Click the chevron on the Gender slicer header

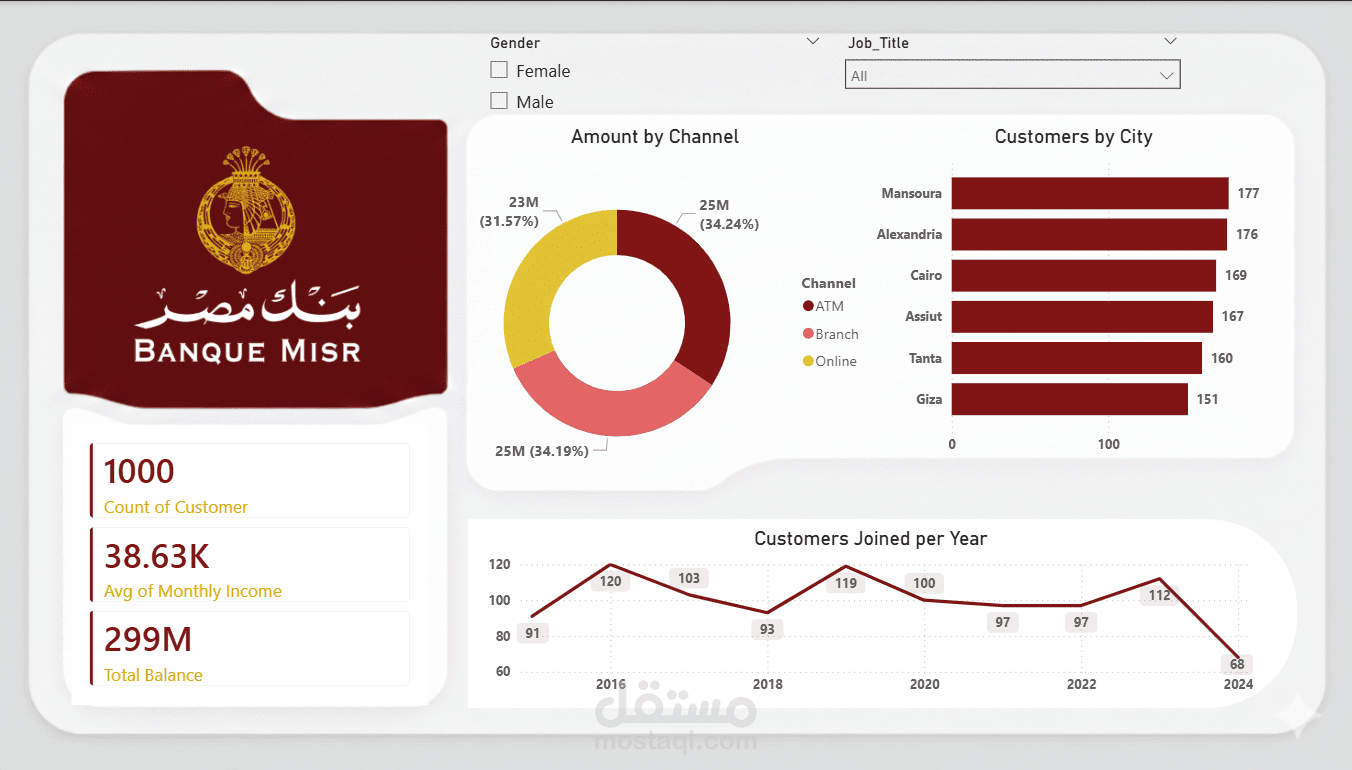click(812, 41)
